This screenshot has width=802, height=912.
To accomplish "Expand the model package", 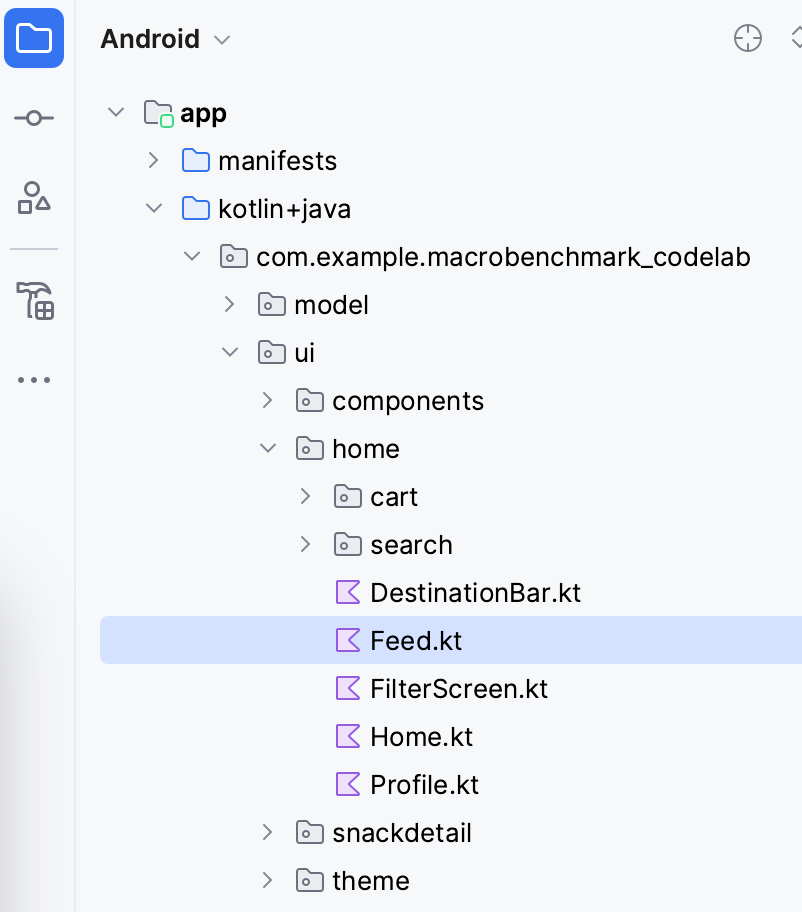I will (x=229, y=305).
